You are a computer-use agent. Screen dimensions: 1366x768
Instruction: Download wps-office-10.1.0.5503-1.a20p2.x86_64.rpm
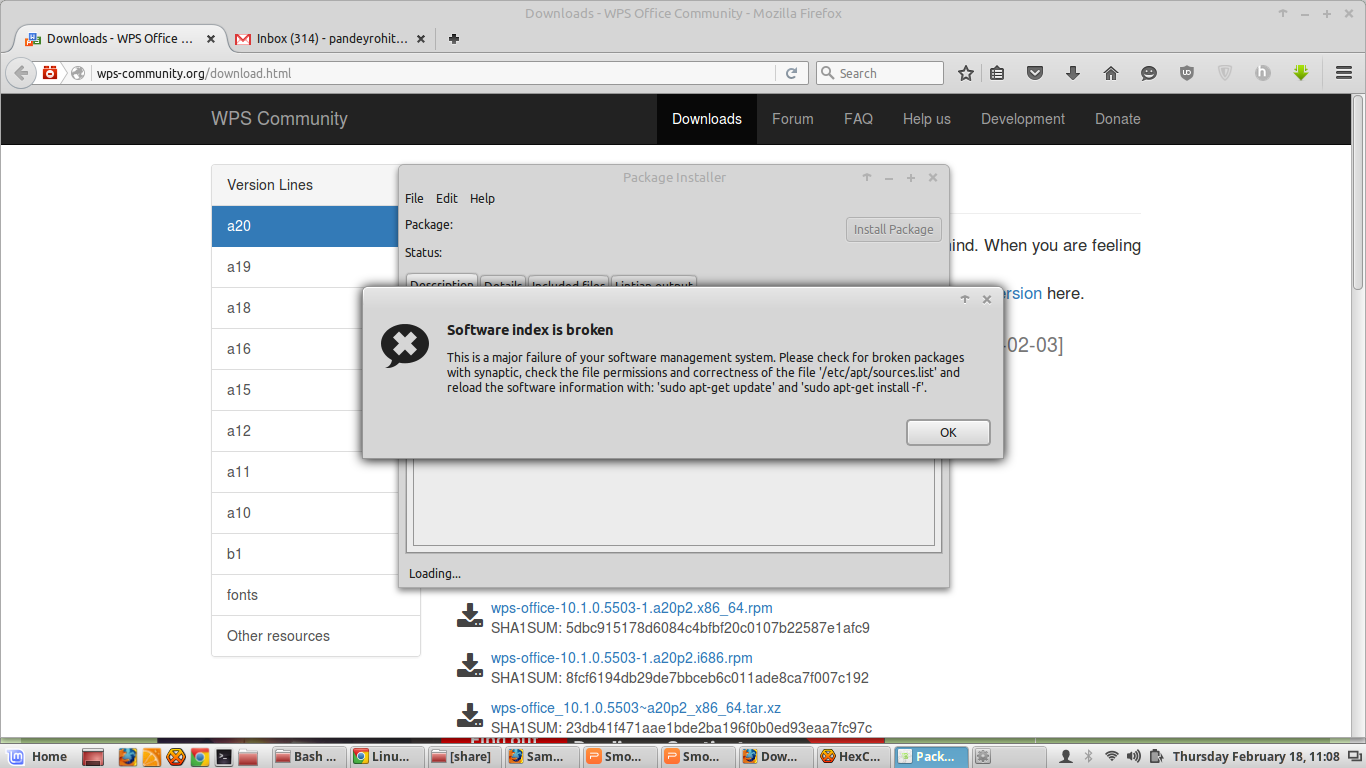tap(631, 608)
